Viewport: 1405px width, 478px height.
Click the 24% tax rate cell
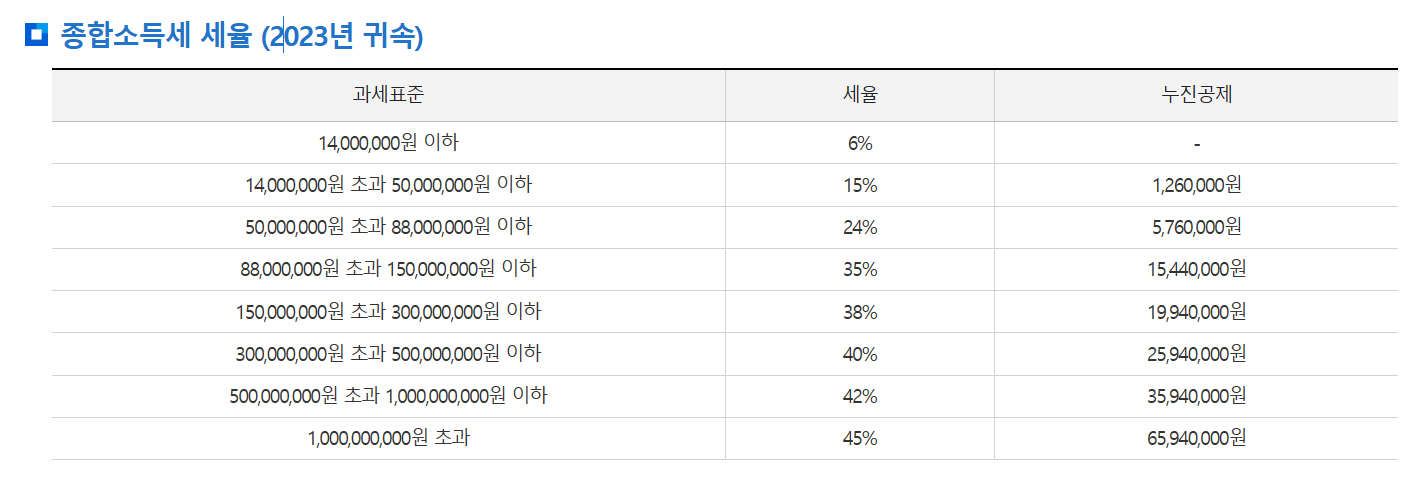pos(860,227)
